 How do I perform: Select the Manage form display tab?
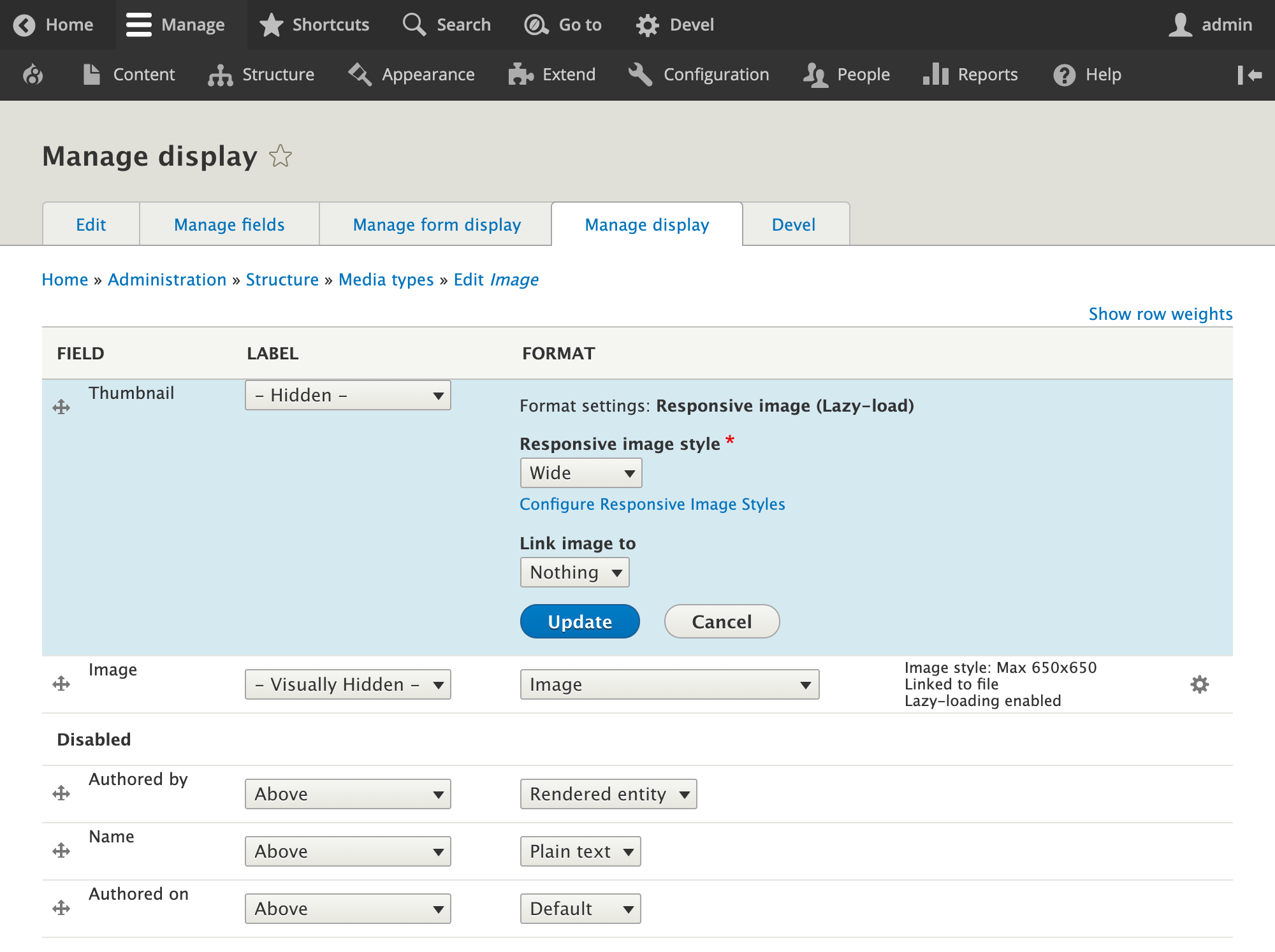(436, 224)
